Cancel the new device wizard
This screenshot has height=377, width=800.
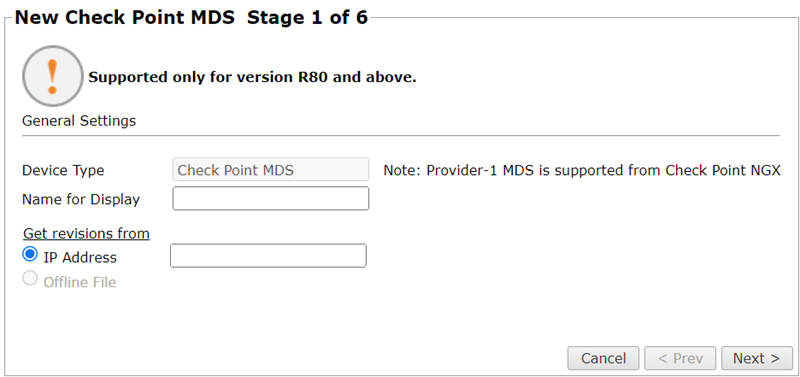[603, 358]
